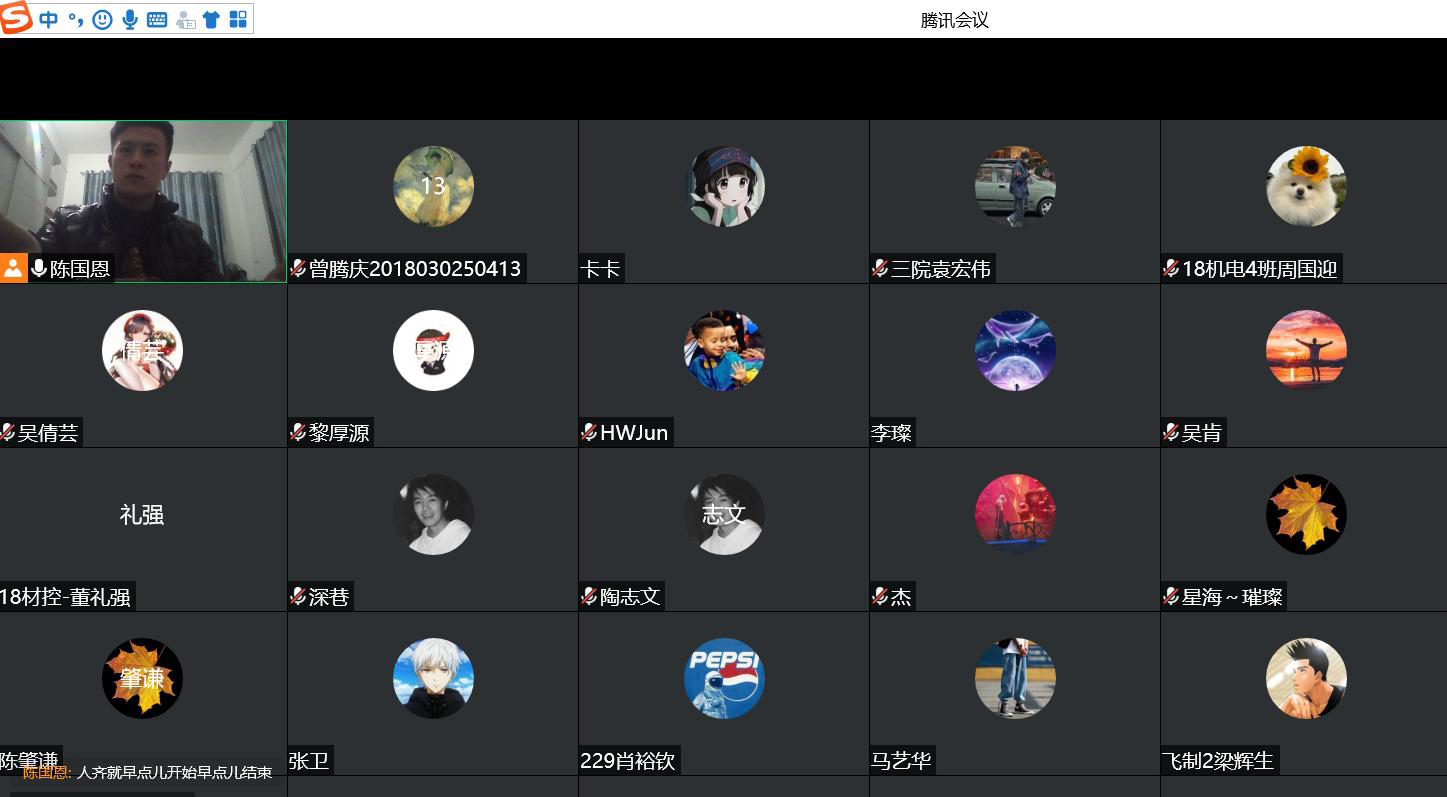
Task: Click the 卡卡 participant name label
Action: 601,268
